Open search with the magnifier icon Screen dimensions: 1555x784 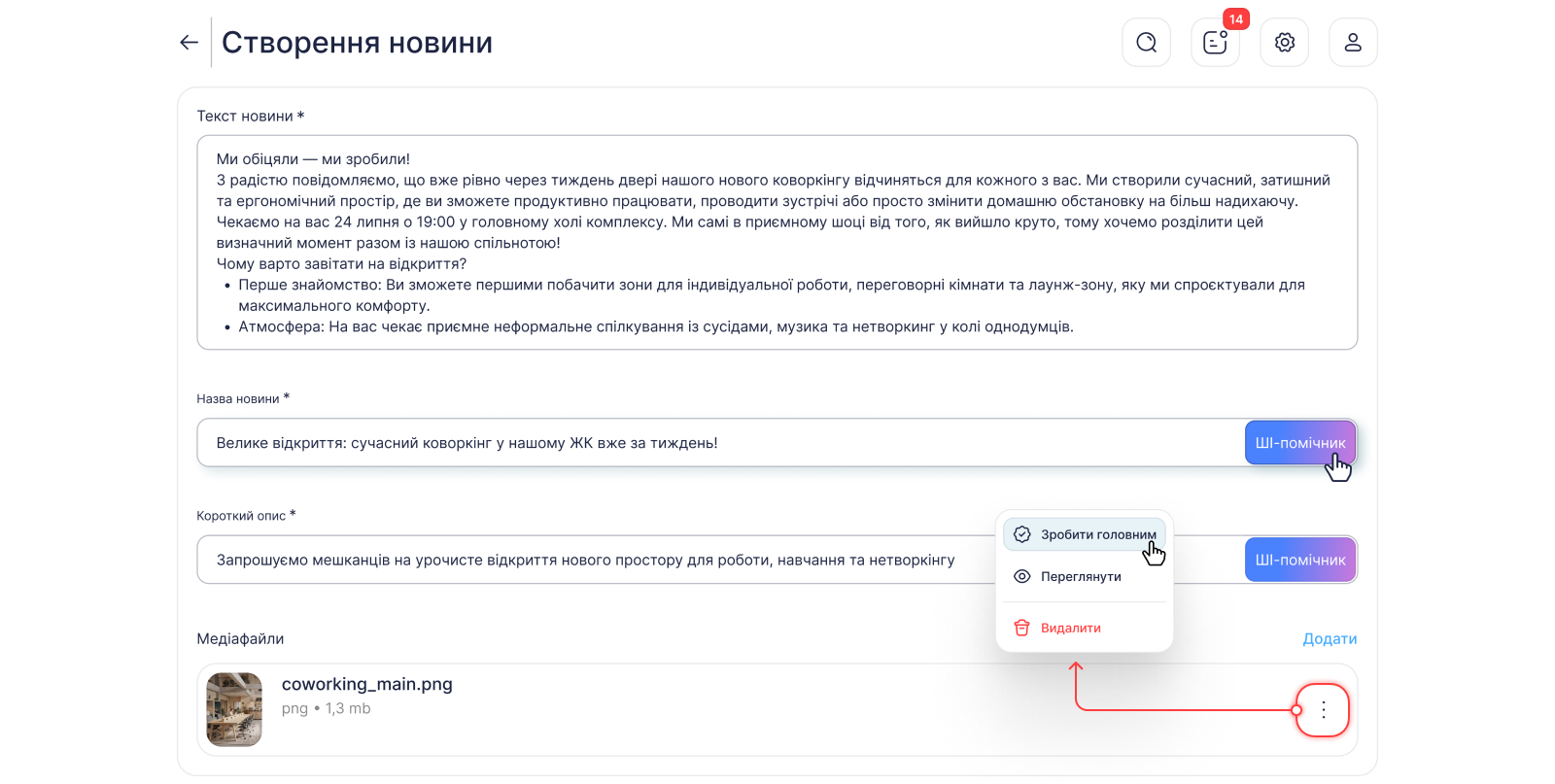pyautogui.click(x=1147, y=43)
